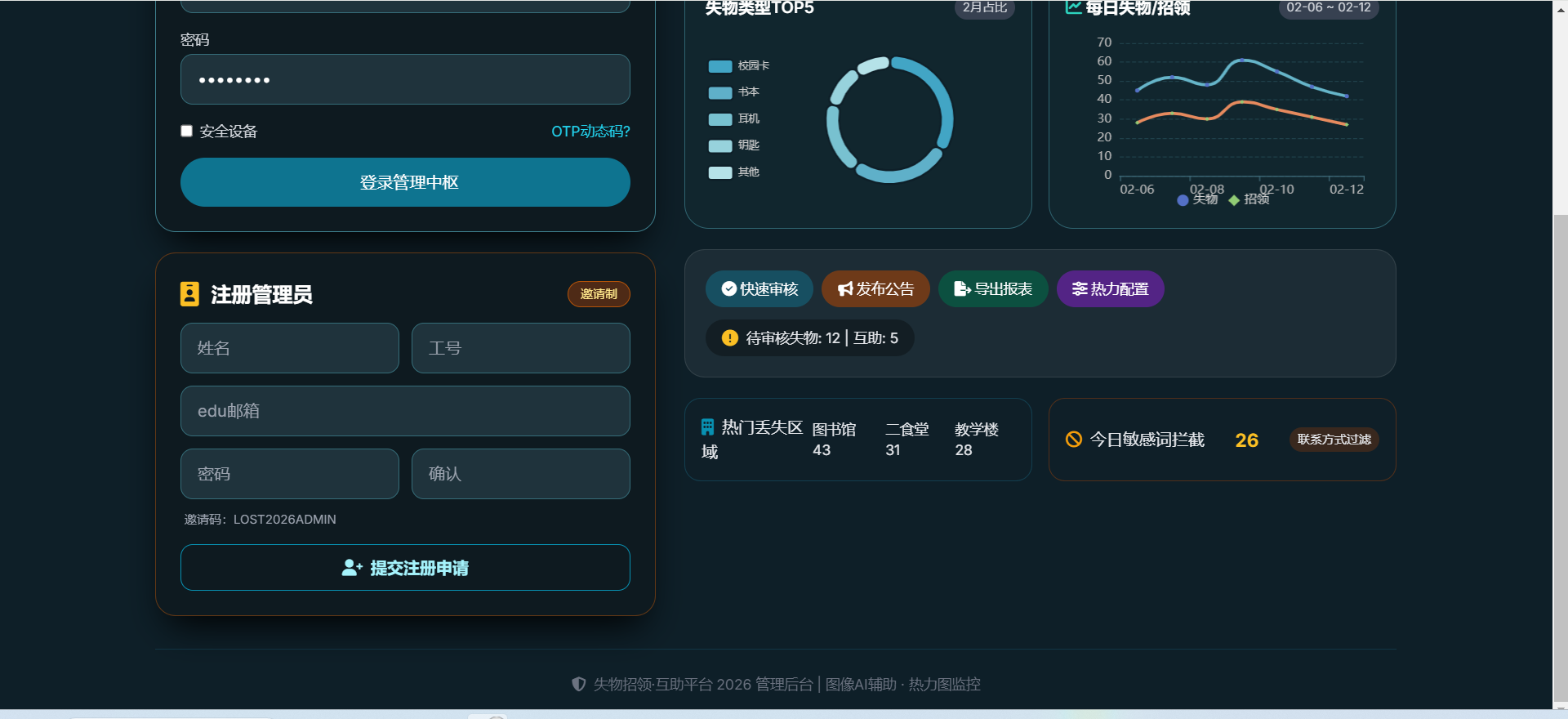Focus the 工号 input field
The height and width of the screenshot is (719, 1568).
click(x=521, y=348)
